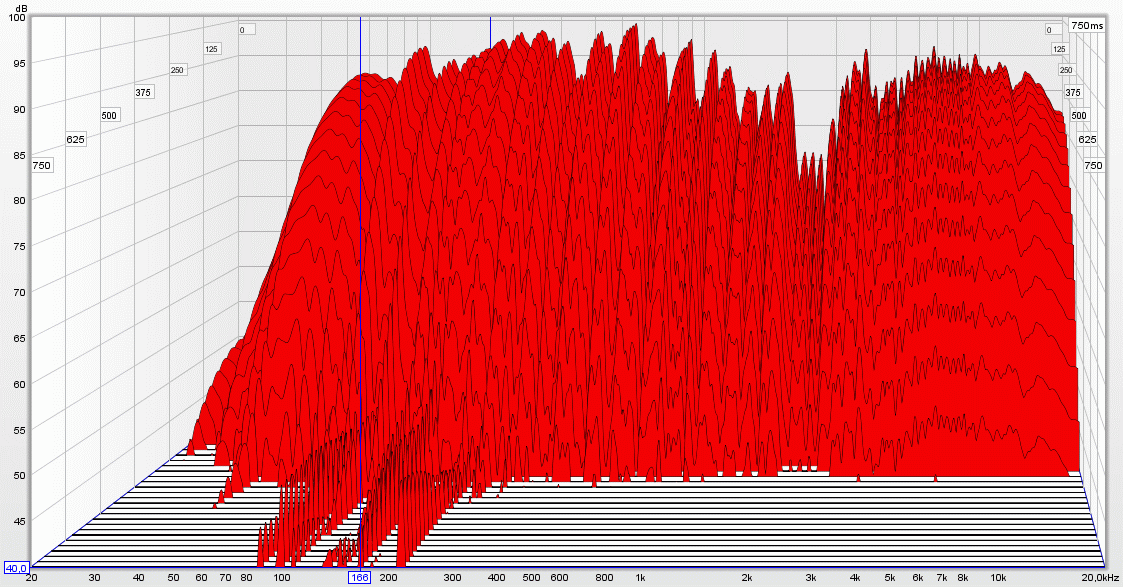Click the 250 label on the left time axis
Viewport: 1123px width, 587px height.
click(177, 70)
